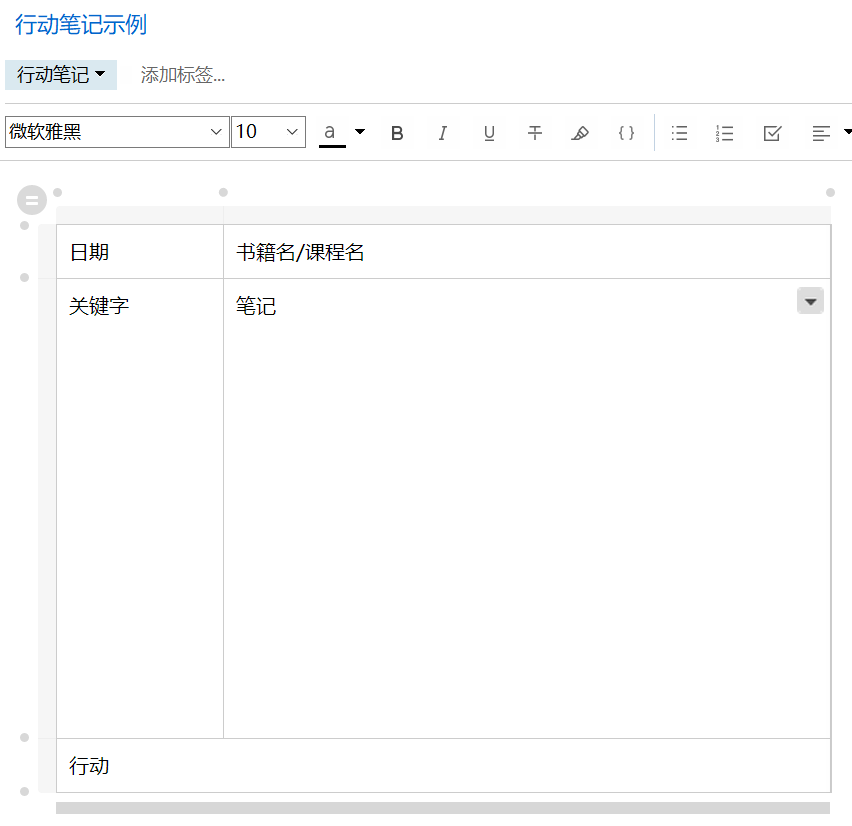Click the 笔记 table cell
Image resolution: width=852 pixels, height=826 pixels.
coord(527,508)
